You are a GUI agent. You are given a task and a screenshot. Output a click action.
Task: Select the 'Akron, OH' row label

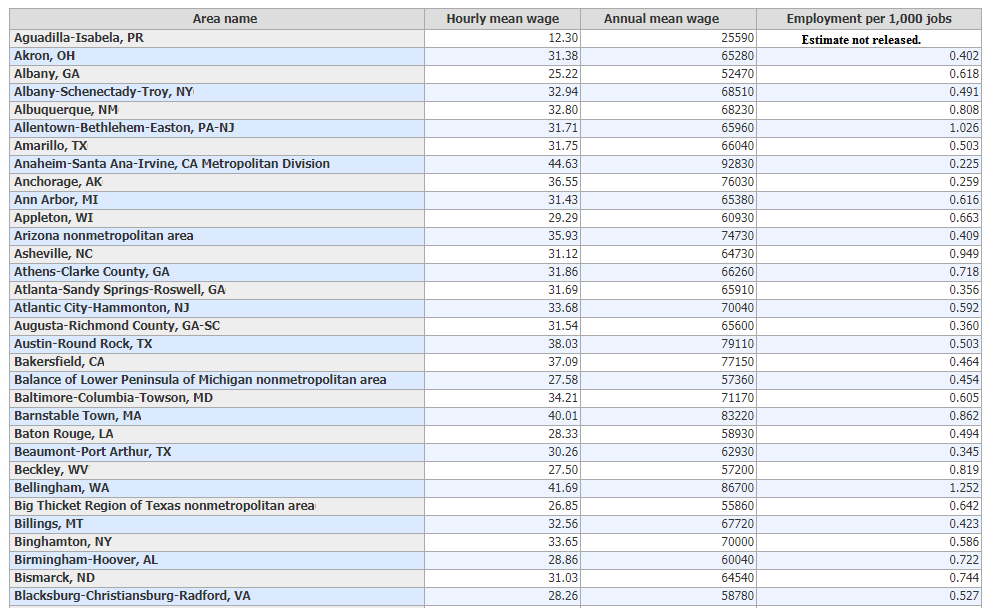click(45, 56)
